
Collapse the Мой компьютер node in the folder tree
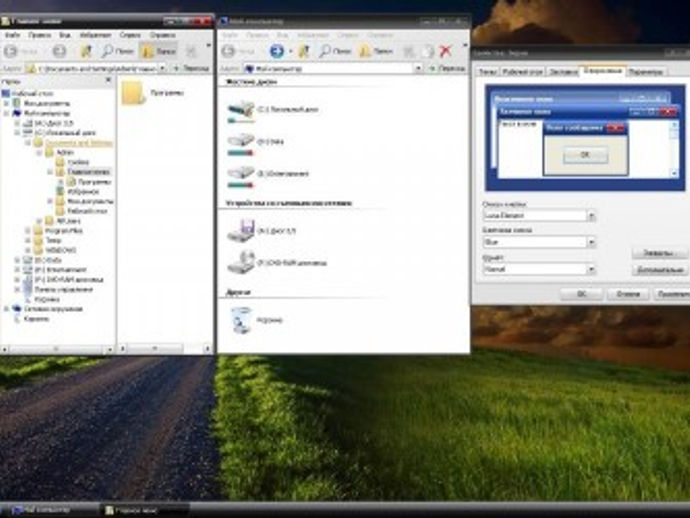(x=7, y=113)
